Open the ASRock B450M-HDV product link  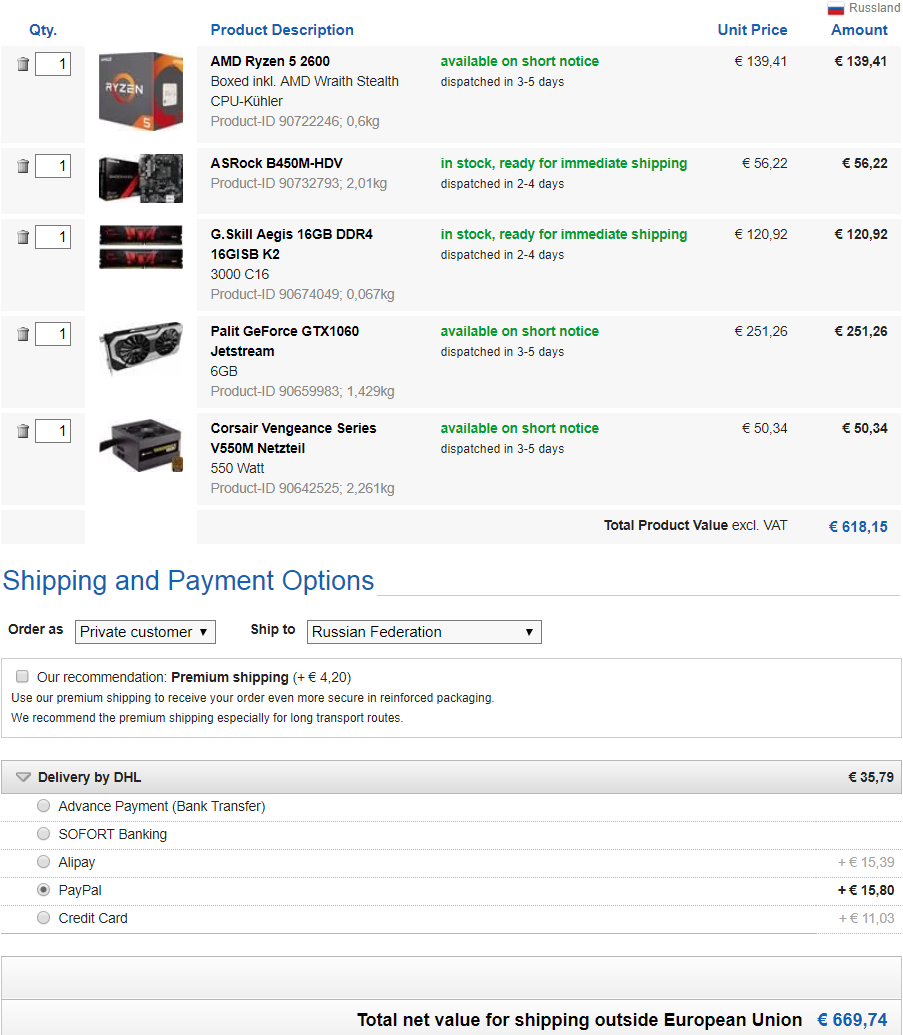[x=276, y=163]
